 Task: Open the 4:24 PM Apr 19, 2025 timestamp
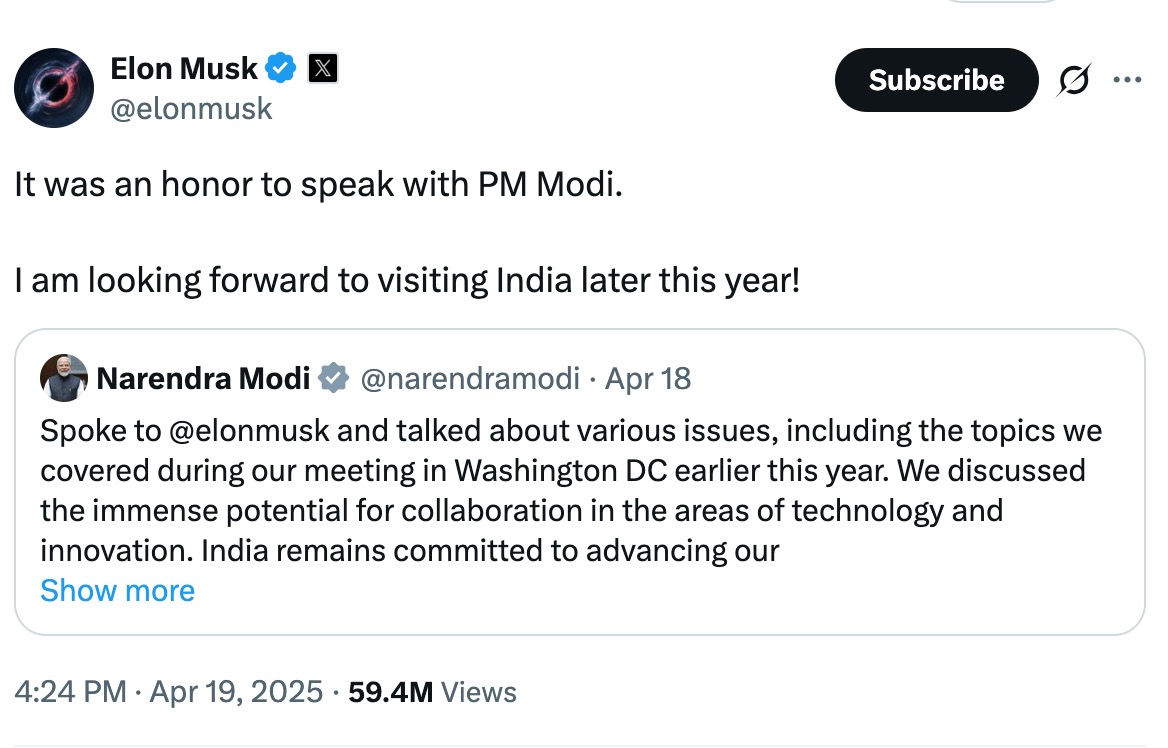[x=169, y=692]
